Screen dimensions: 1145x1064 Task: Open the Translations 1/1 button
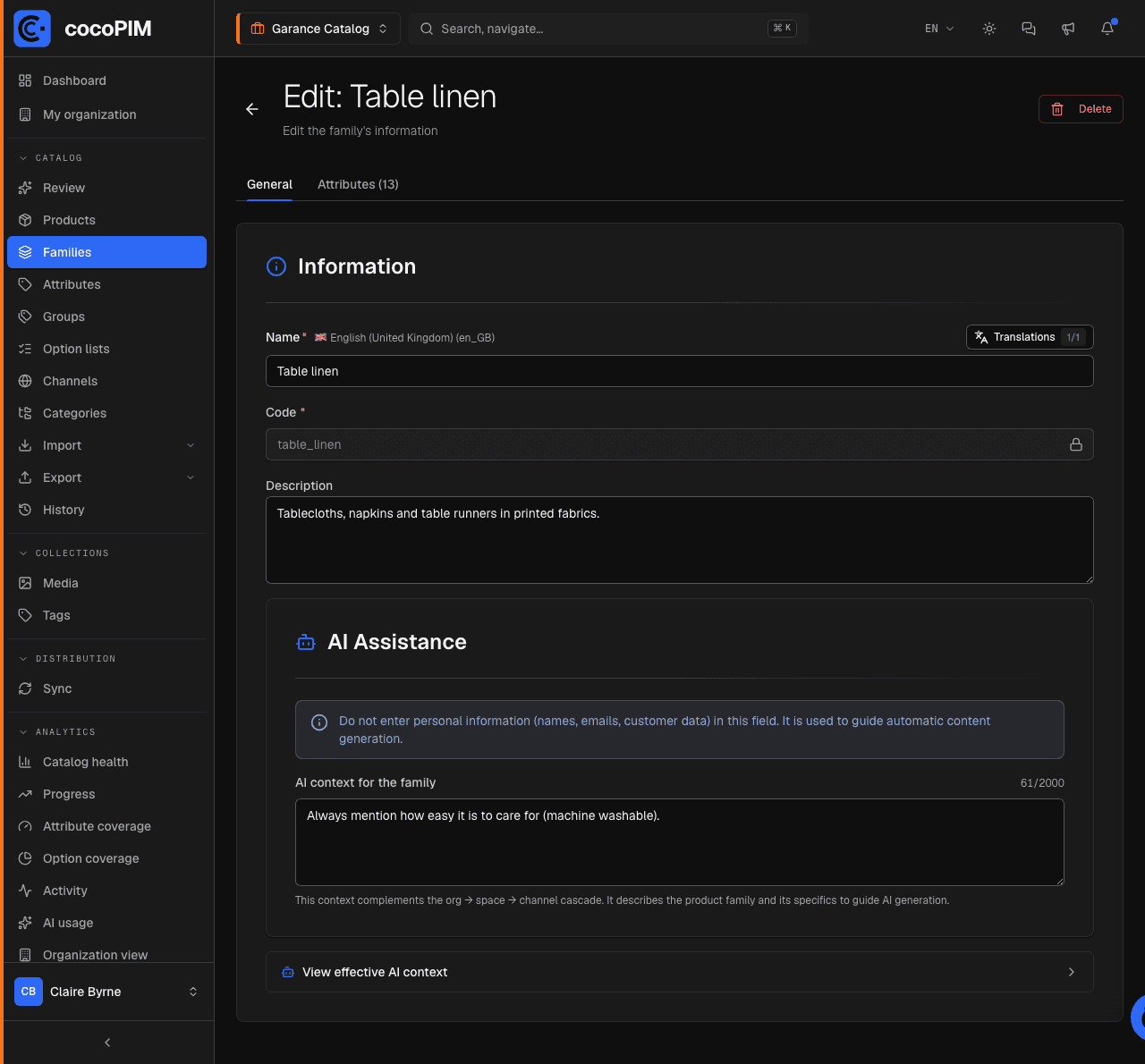[1030, 337]
